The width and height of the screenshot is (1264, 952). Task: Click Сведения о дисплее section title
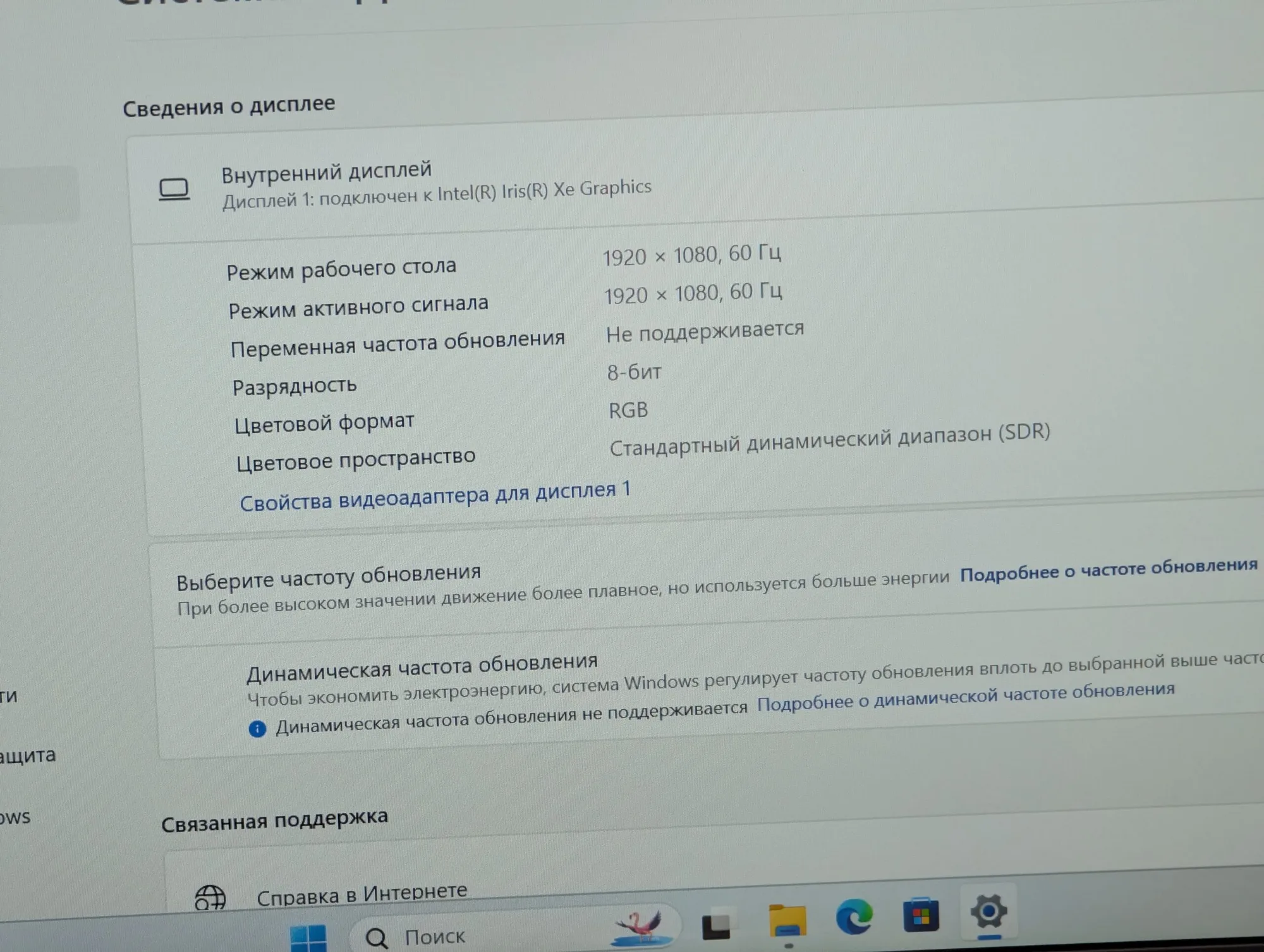(229, 106)
